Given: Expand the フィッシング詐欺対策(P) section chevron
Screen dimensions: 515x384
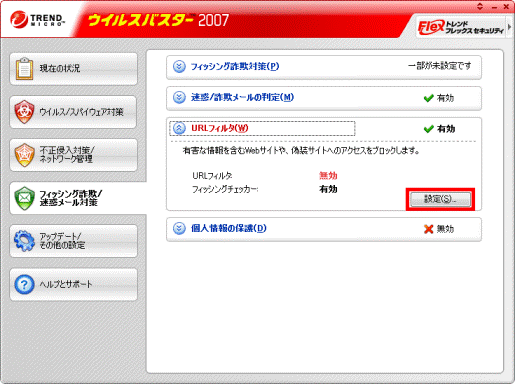Looking at the screenshot, I should 179,67.
